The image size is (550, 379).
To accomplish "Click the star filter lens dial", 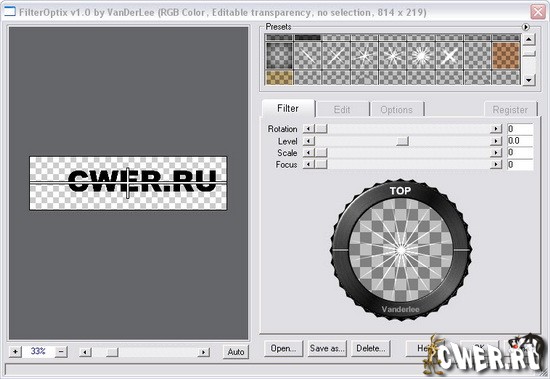I will click(401, 250).
